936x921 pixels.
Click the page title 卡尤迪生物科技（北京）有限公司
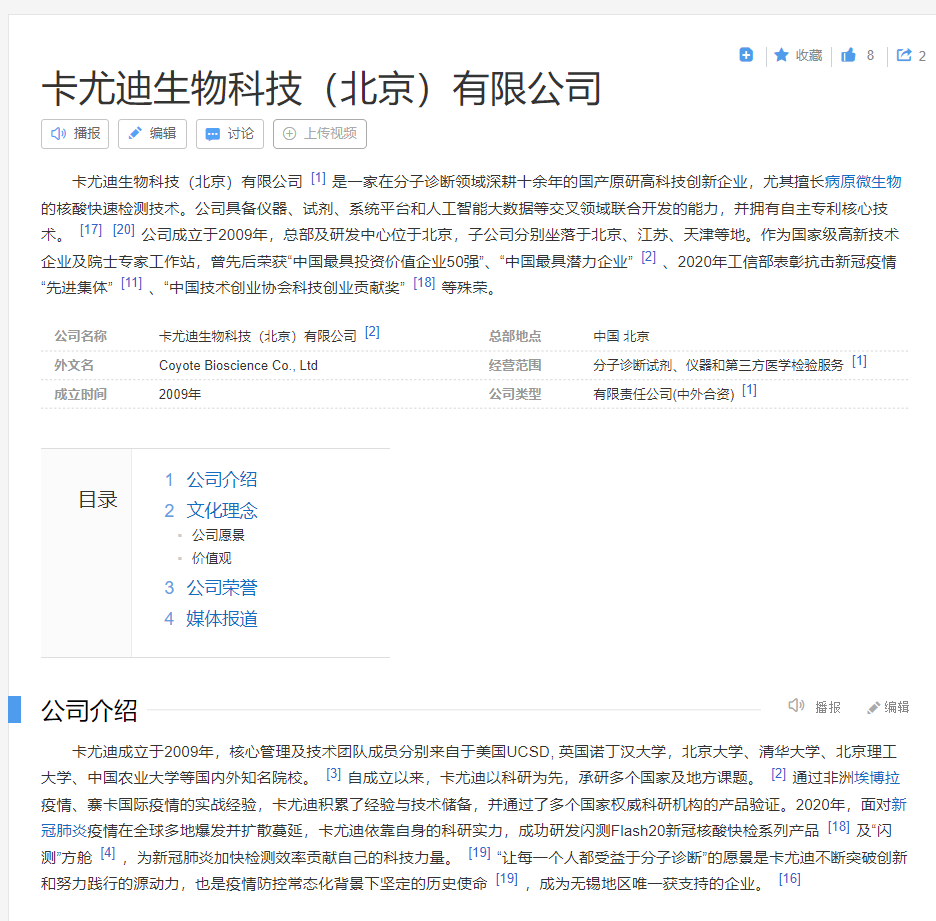point(321,89)
